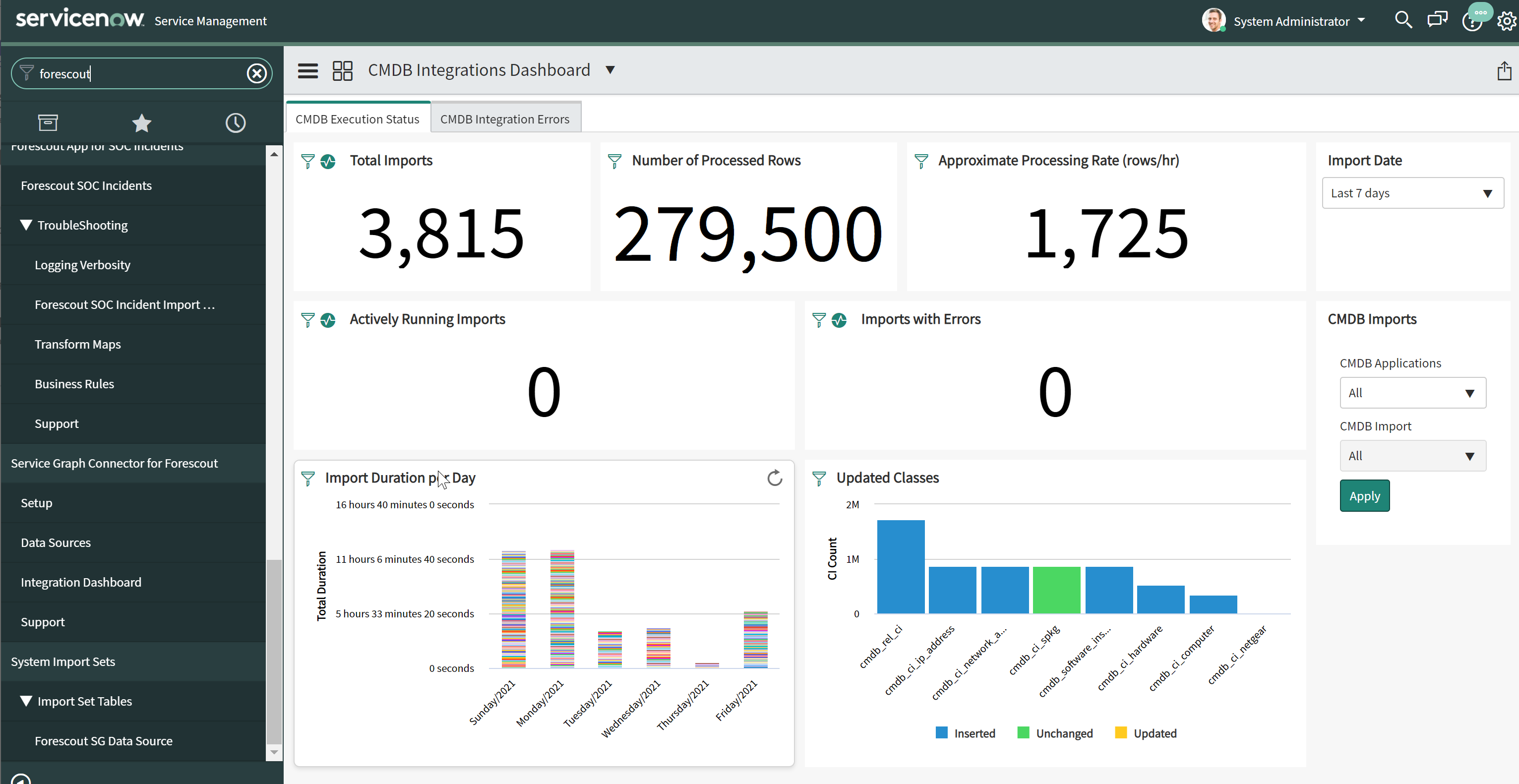This screenshot has width=1519, height=784.
Task: Open the Favorites star tab
Action: point(141,123)
